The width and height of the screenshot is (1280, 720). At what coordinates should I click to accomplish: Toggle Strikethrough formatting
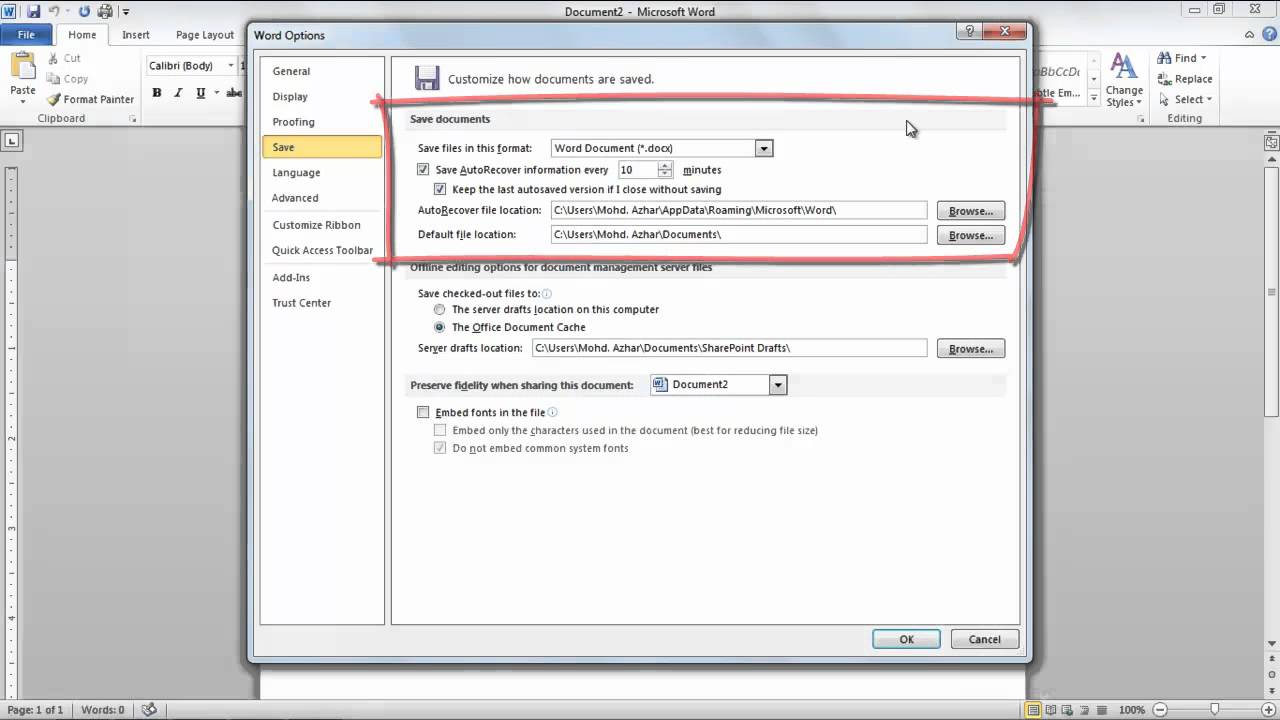pos(235,93)
